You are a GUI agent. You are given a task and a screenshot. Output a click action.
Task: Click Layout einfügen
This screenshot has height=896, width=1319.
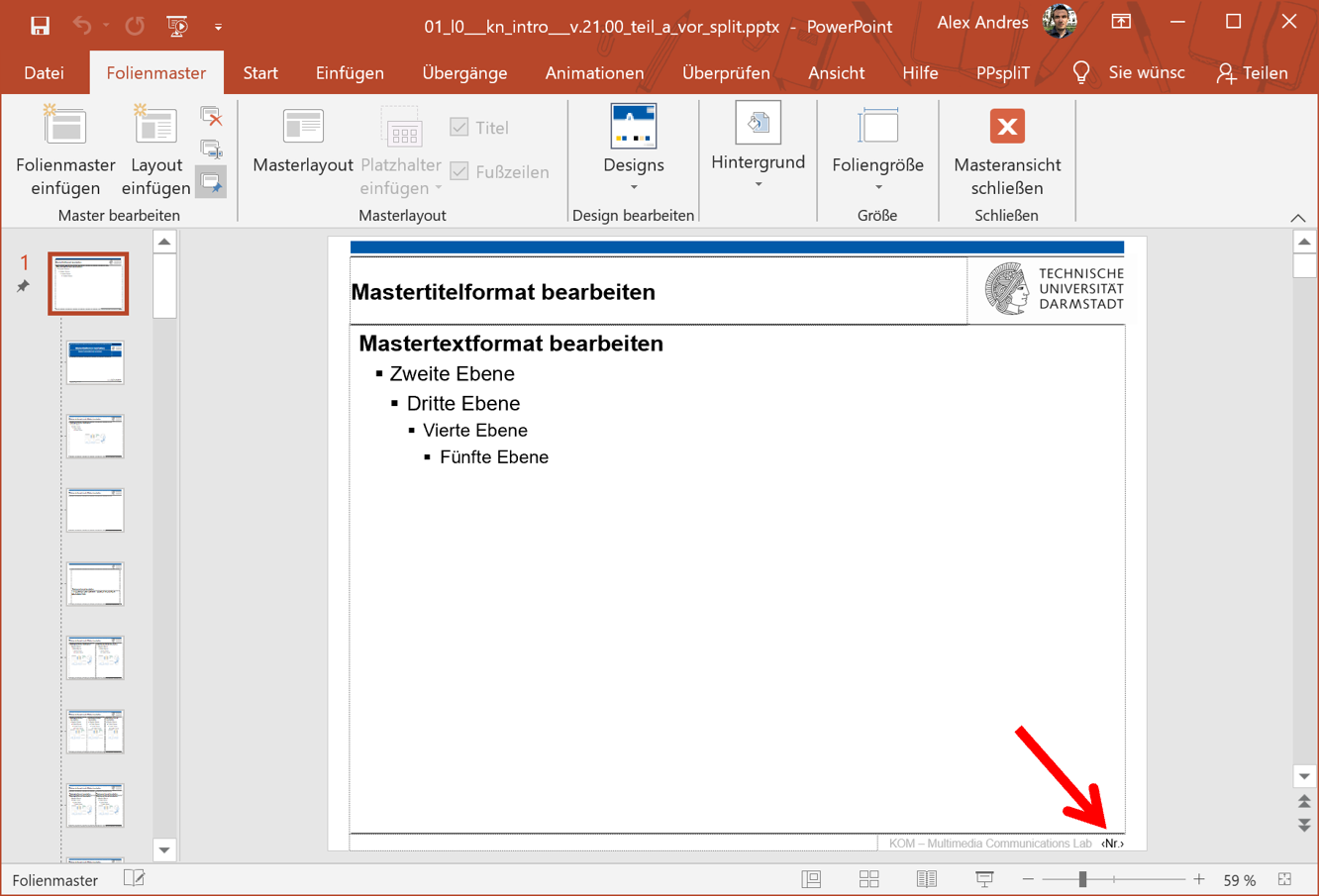coord(155,149)
